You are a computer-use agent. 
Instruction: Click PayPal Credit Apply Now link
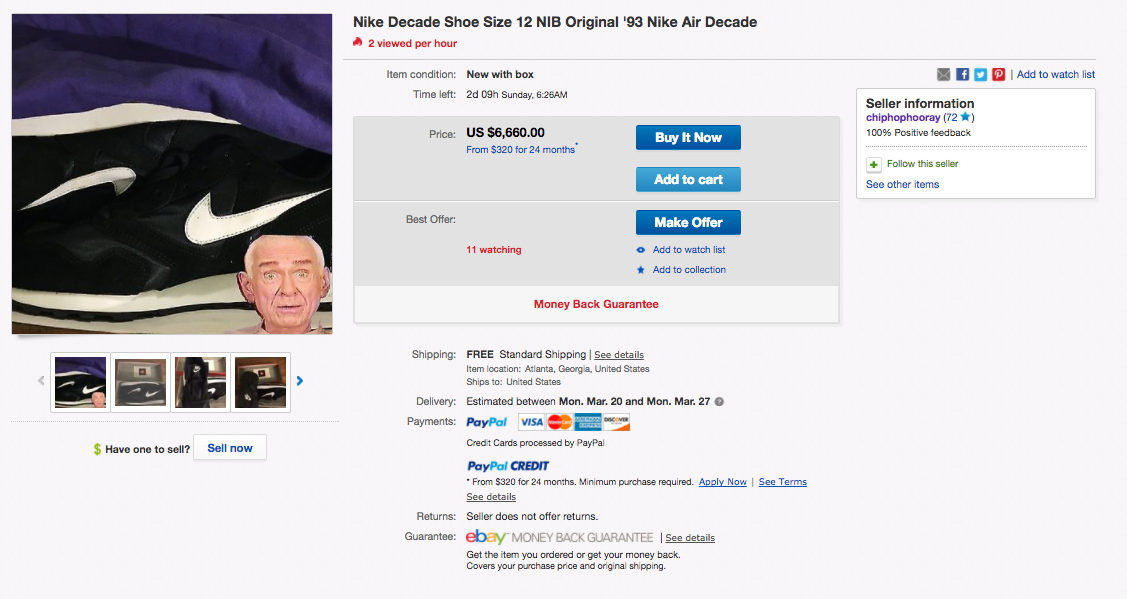tap(722, 482)
